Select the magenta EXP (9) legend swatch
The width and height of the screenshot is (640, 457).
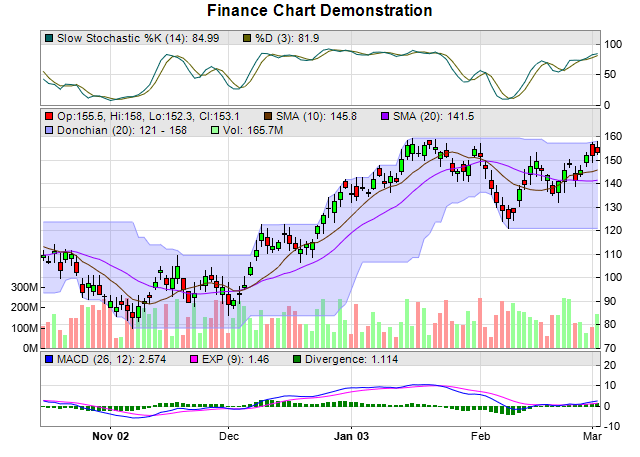click(x=196, y=359)
